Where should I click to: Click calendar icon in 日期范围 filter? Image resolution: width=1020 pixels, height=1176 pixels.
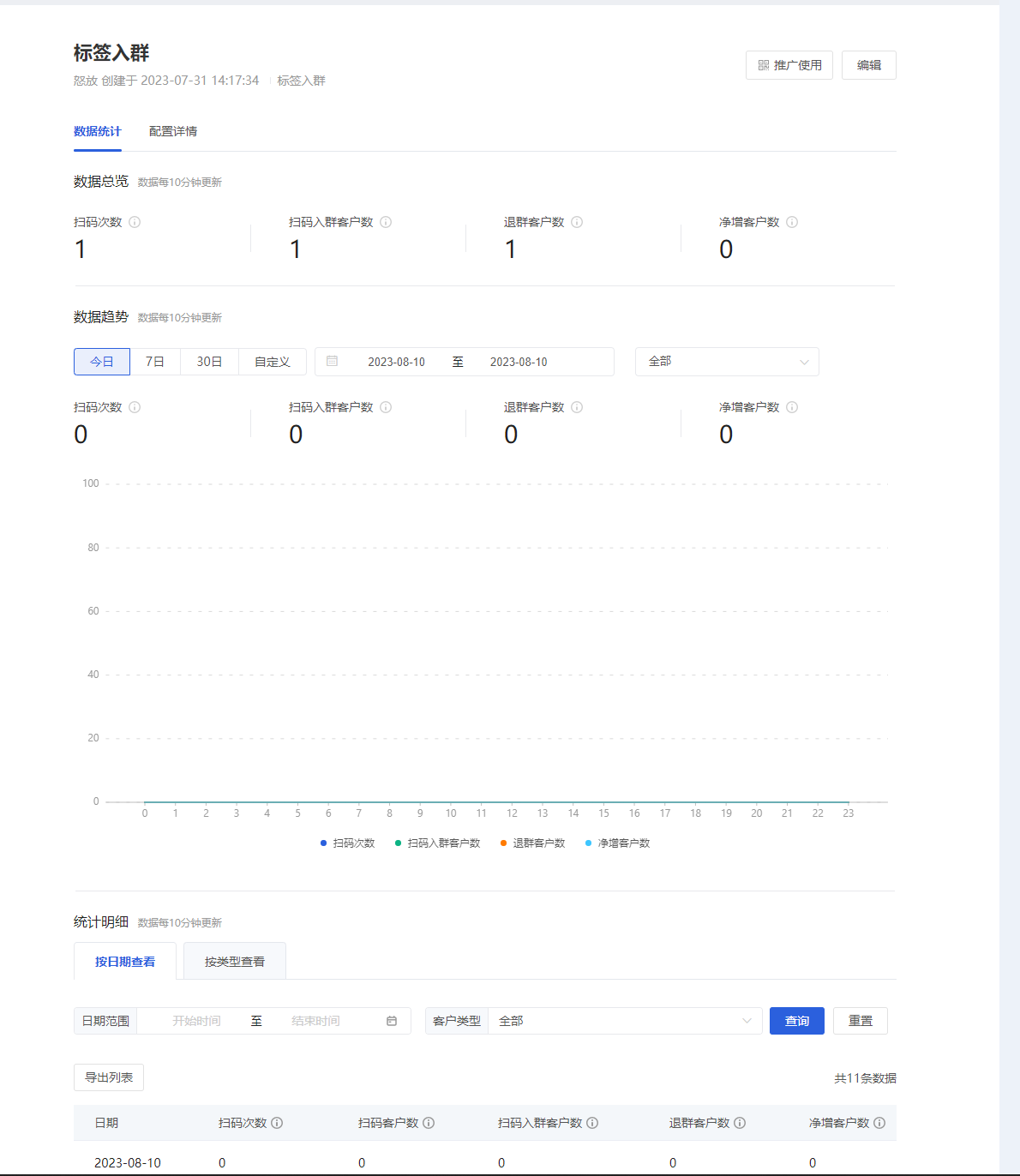[x=392, y=1021]
